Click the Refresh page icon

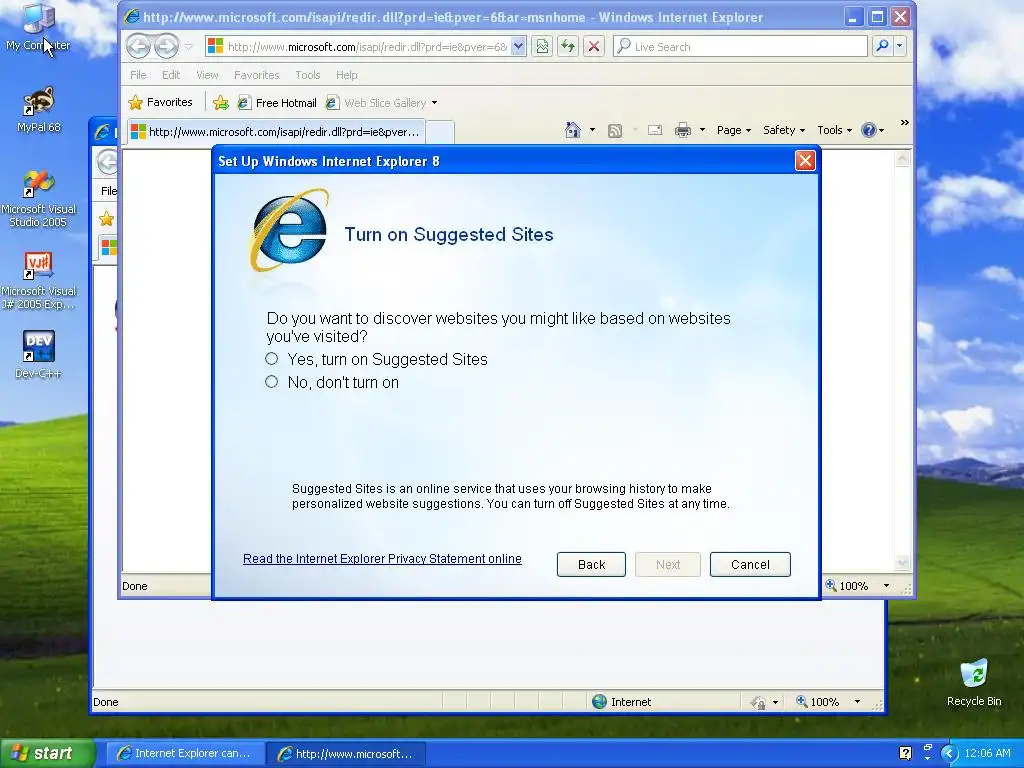tap(568, 46)
